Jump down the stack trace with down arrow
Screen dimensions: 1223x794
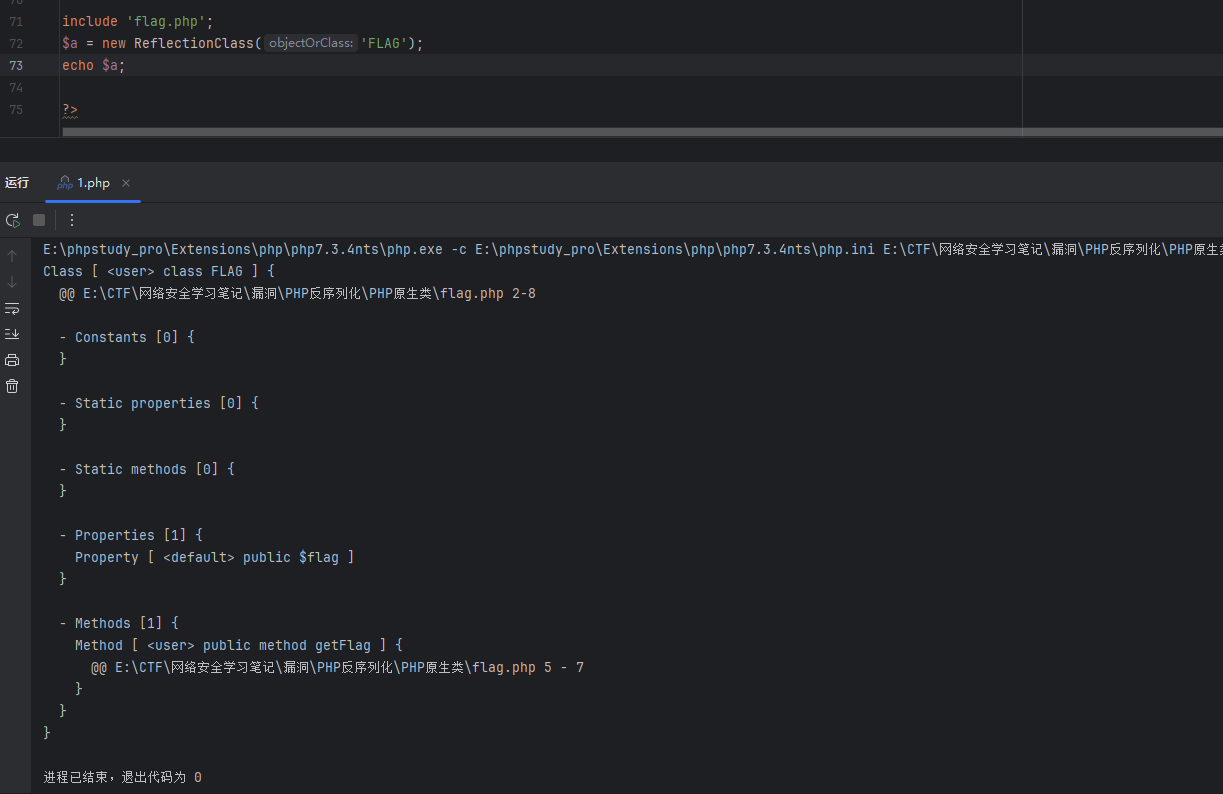12,282
